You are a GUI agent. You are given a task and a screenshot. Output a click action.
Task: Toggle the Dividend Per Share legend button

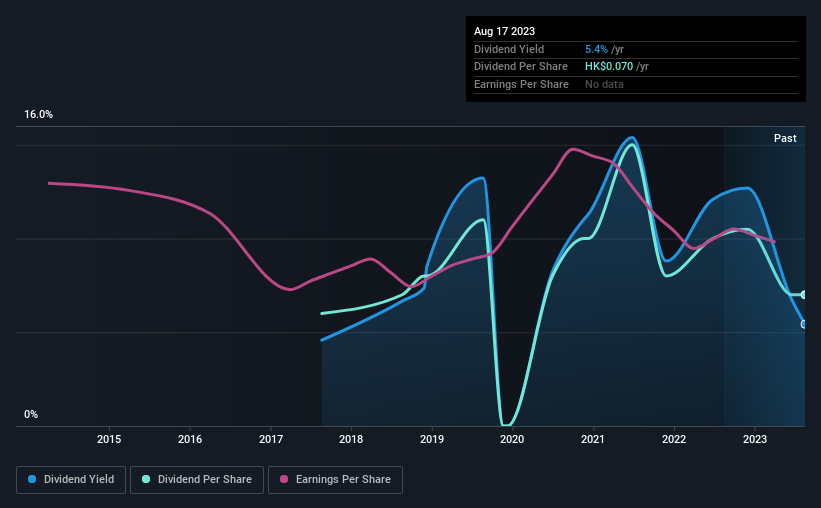tap(197, 480)
